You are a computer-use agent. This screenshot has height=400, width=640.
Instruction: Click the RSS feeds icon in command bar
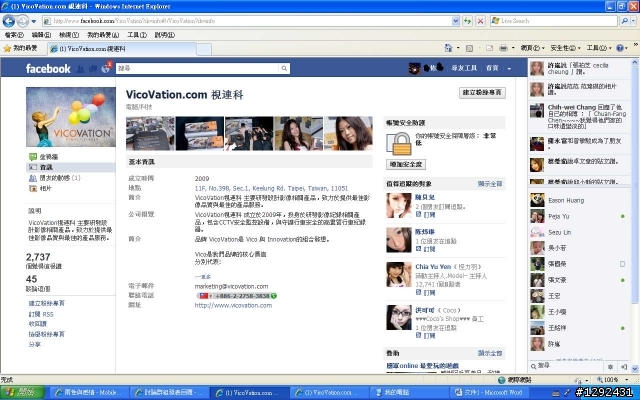click(x=469, y=48)
